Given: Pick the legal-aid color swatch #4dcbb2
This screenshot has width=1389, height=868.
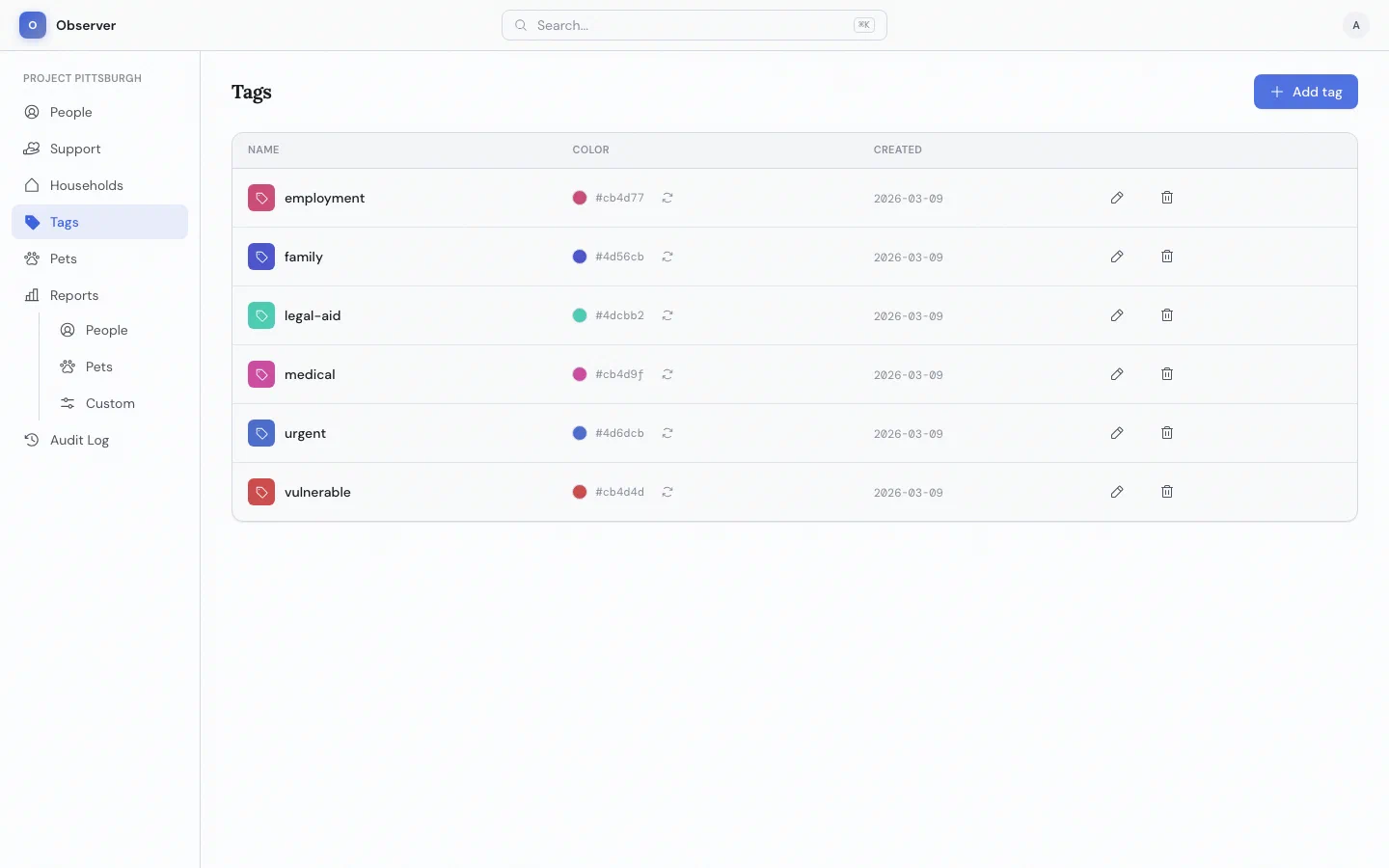Looking at the screenshot, I should tap(580, 315).
